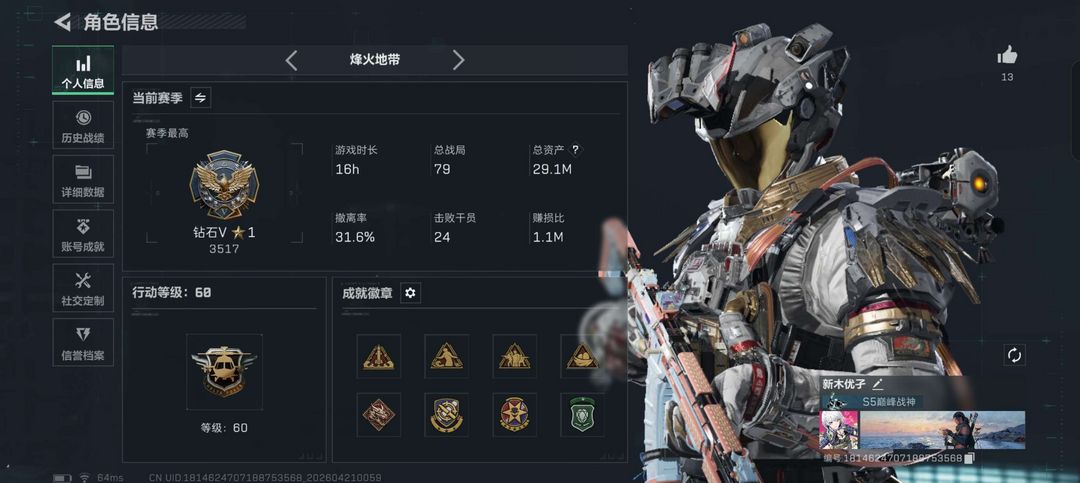Screen dimensions: 1080x483
Task: Toggle season view with the 当前赛季 swap icon
Action: [200, 98]
